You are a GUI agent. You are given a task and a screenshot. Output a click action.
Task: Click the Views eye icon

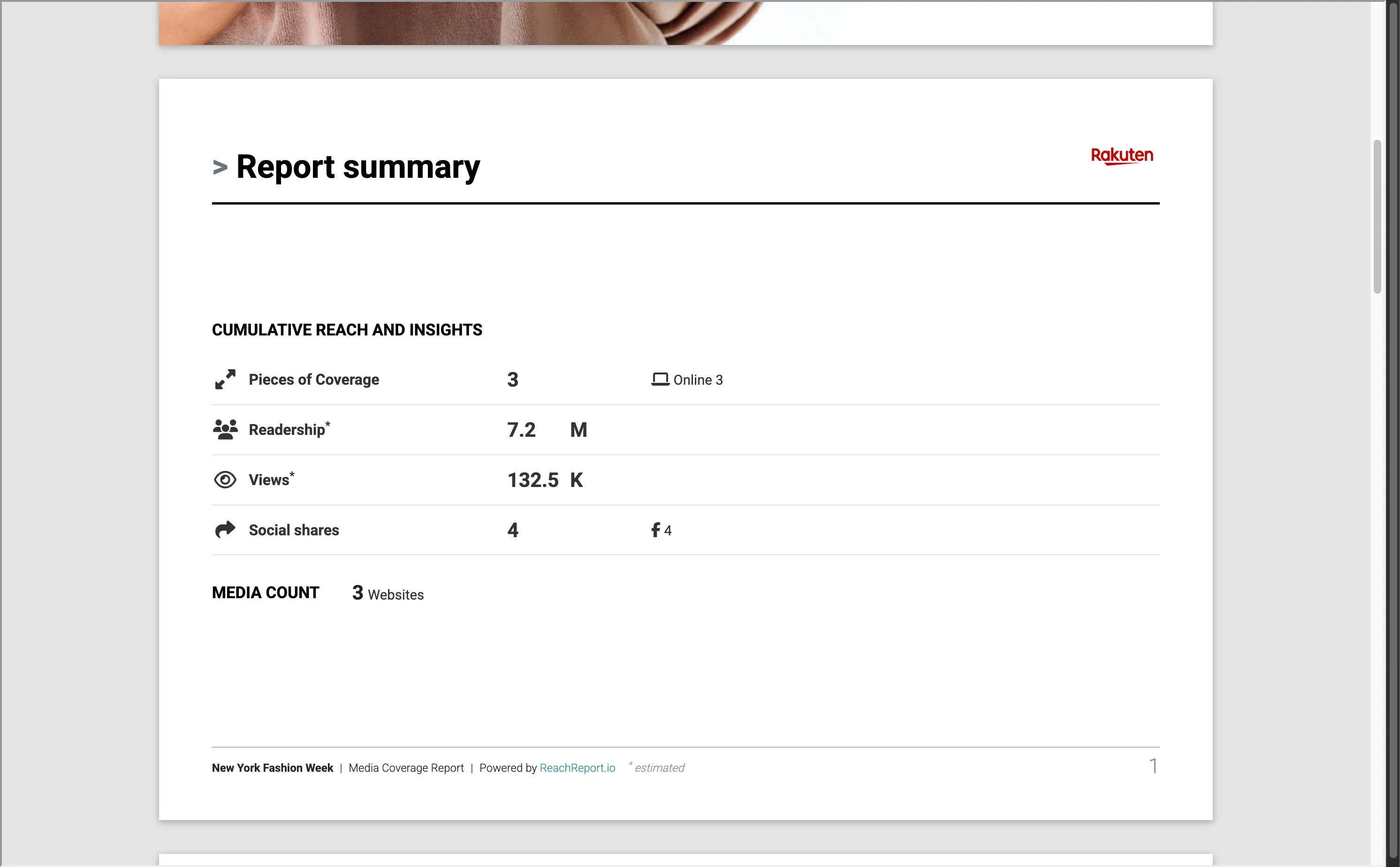point(225,479)
